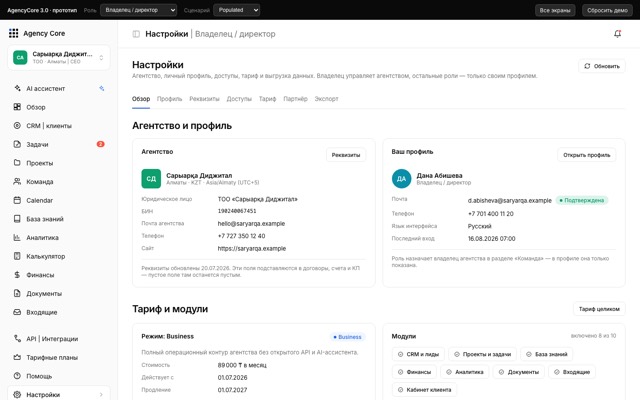Viewport: 640px width, 400px height.
Task: Open the Роль dropdown Владелец / директор
Action: (139, 10)
